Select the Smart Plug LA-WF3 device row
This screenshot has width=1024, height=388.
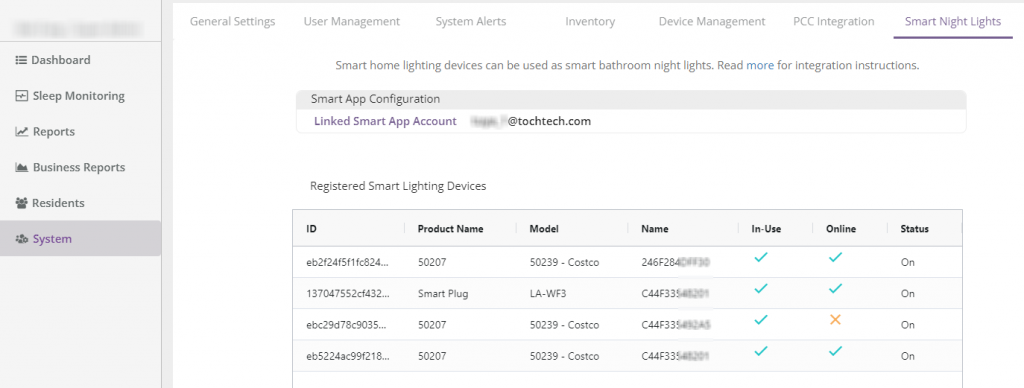click(627, 293)
